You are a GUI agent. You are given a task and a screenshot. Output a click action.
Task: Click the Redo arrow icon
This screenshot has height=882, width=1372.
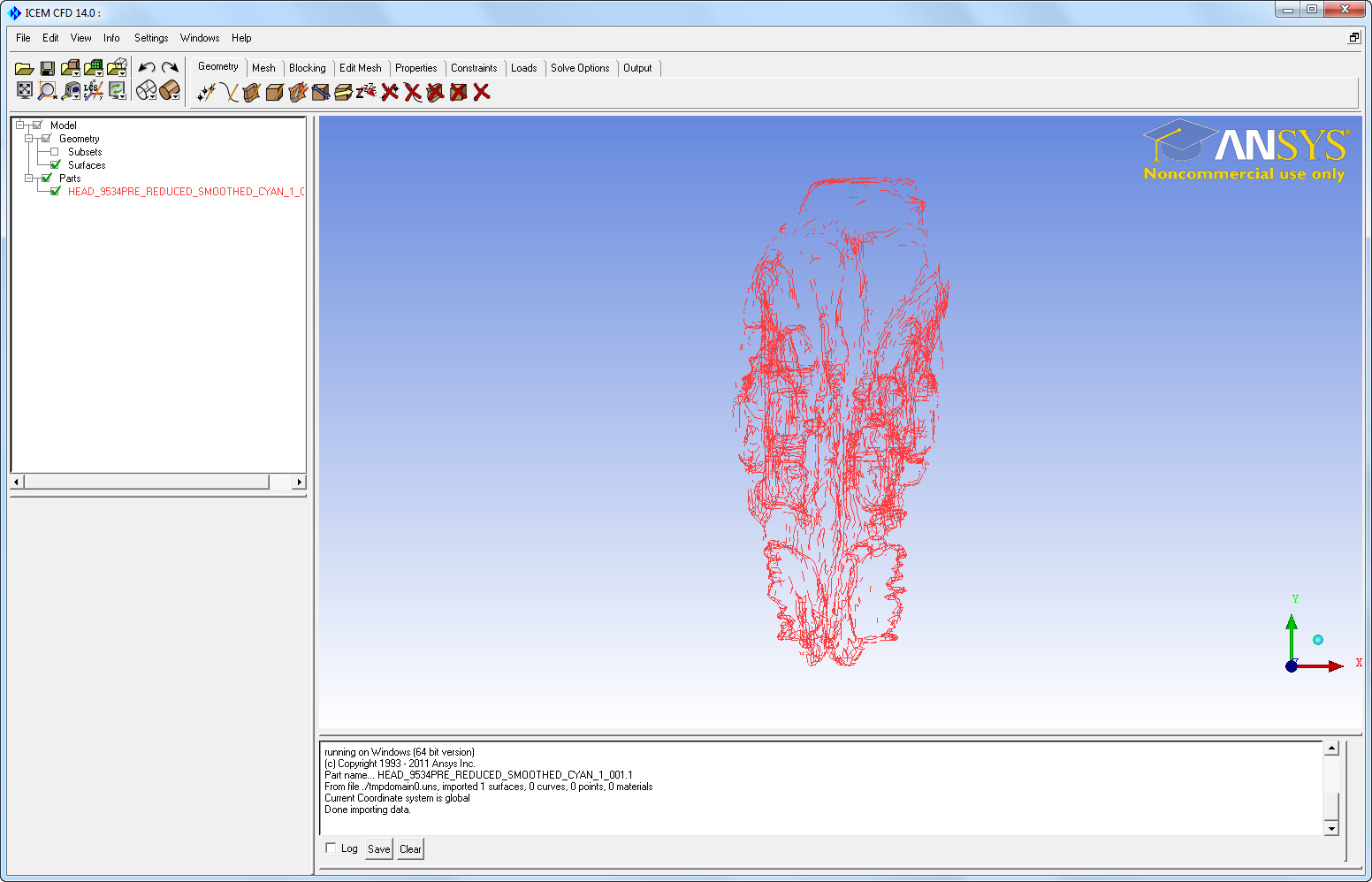170,68
